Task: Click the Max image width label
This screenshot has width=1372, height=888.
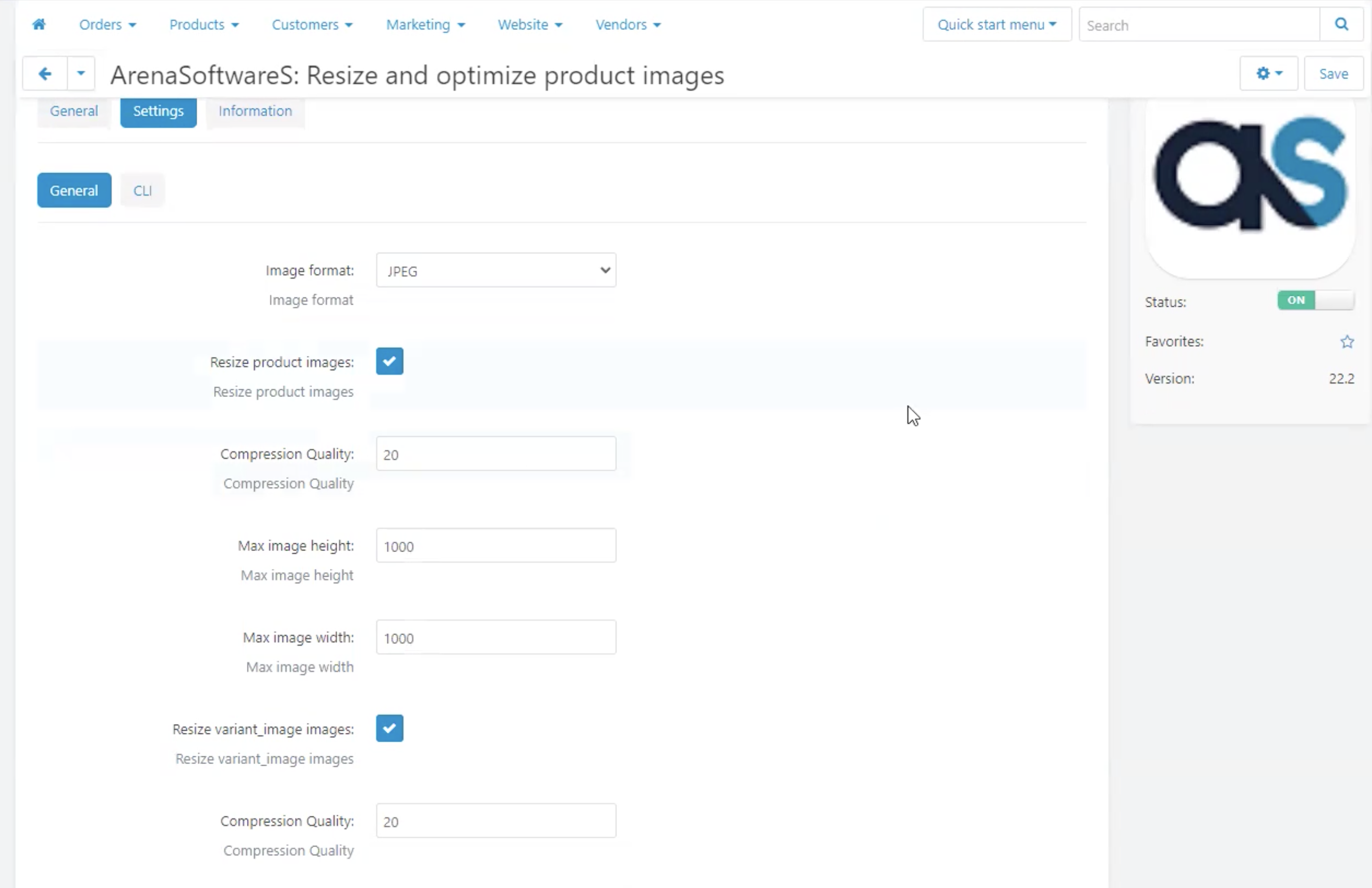Action: pyautogui.click(x=298, y=638)
